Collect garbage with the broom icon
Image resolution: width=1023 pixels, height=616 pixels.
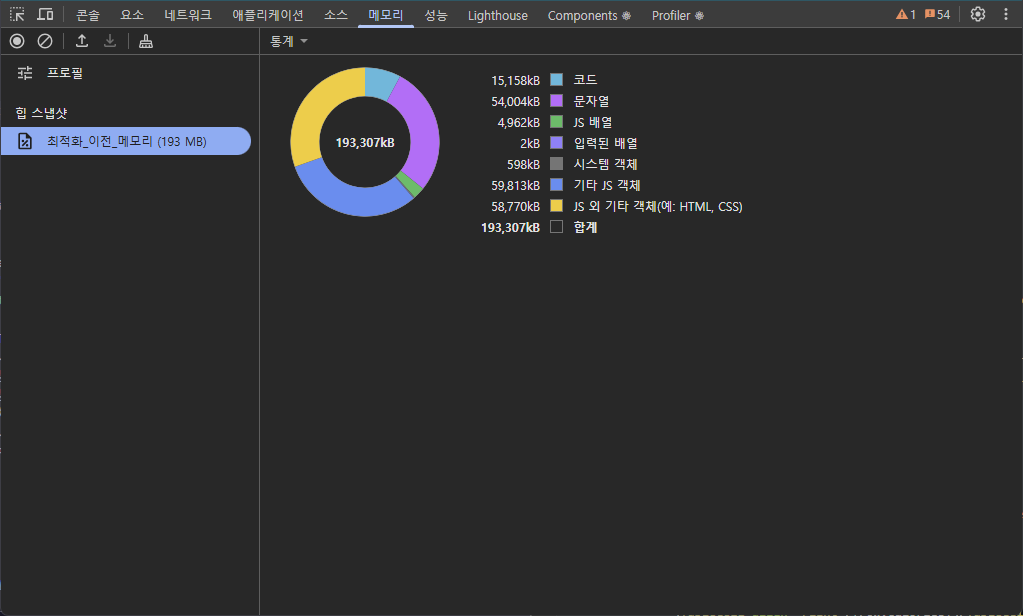[x=145, y=41]
